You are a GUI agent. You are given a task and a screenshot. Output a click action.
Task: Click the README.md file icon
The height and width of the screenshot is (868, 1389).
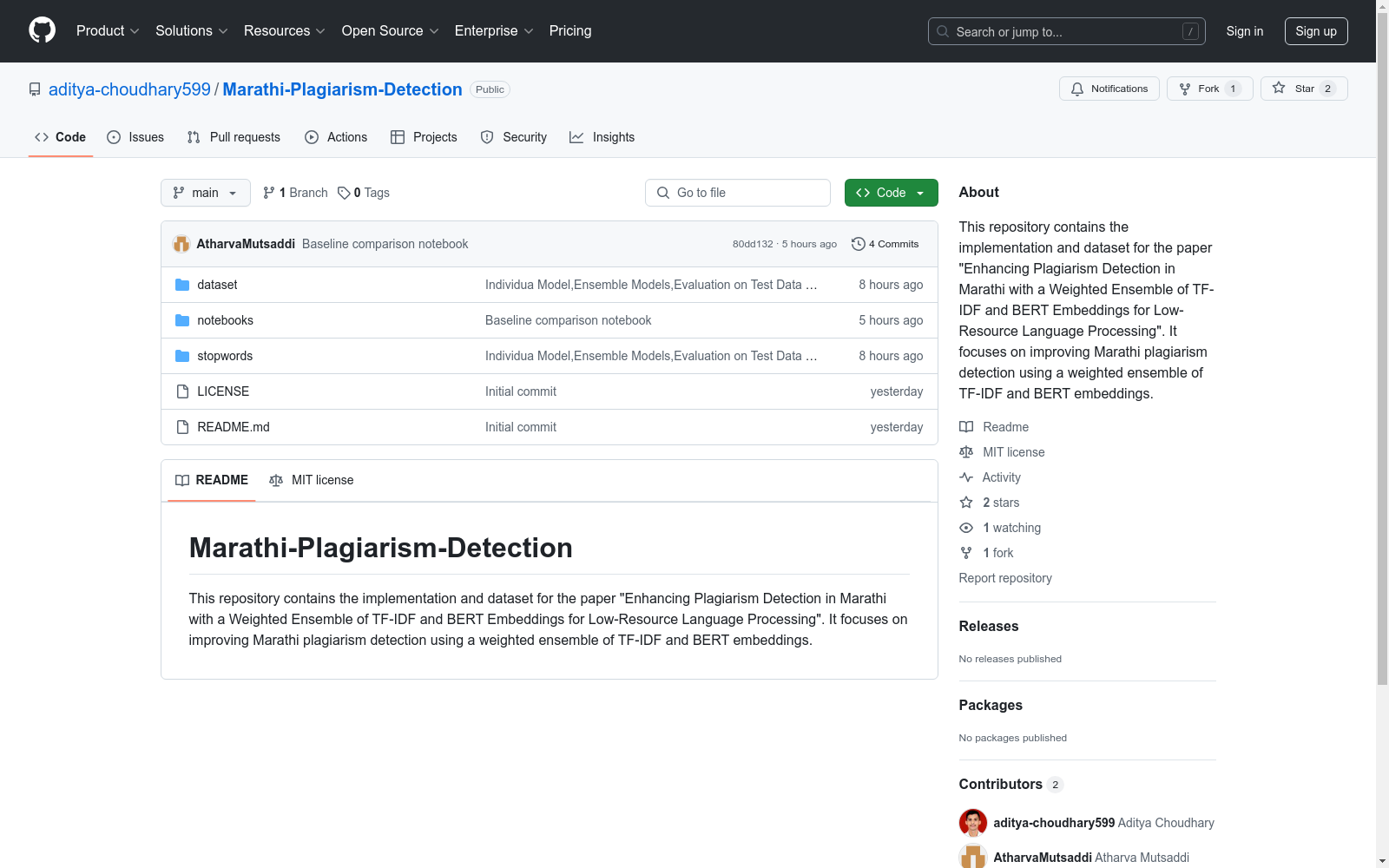click(x=182, y=427)
